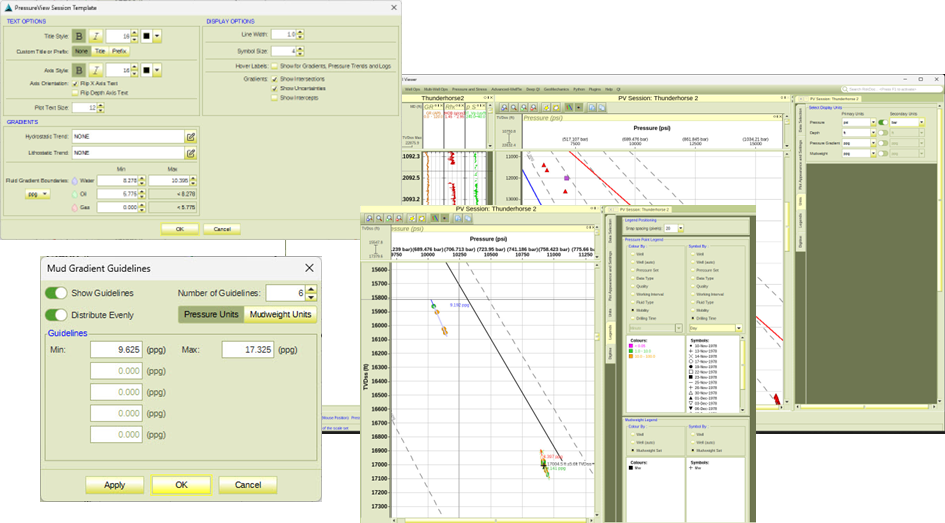
Task: Enable Show Intercepts checkbox
Action: 274,98
